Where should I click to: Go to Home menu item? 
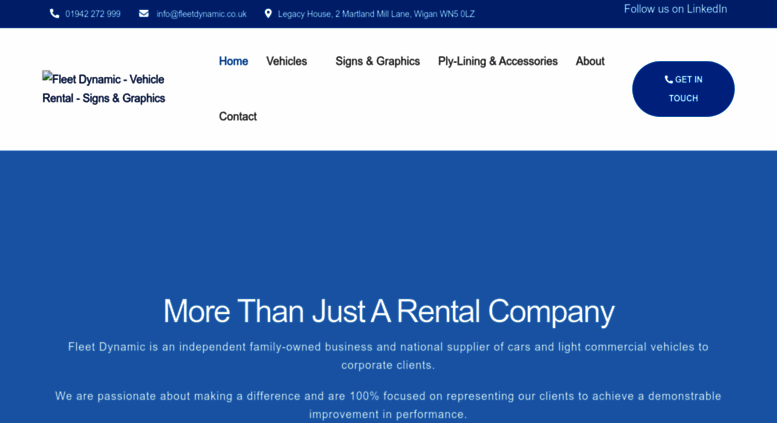pyautogui.click(x=233, y=61)
